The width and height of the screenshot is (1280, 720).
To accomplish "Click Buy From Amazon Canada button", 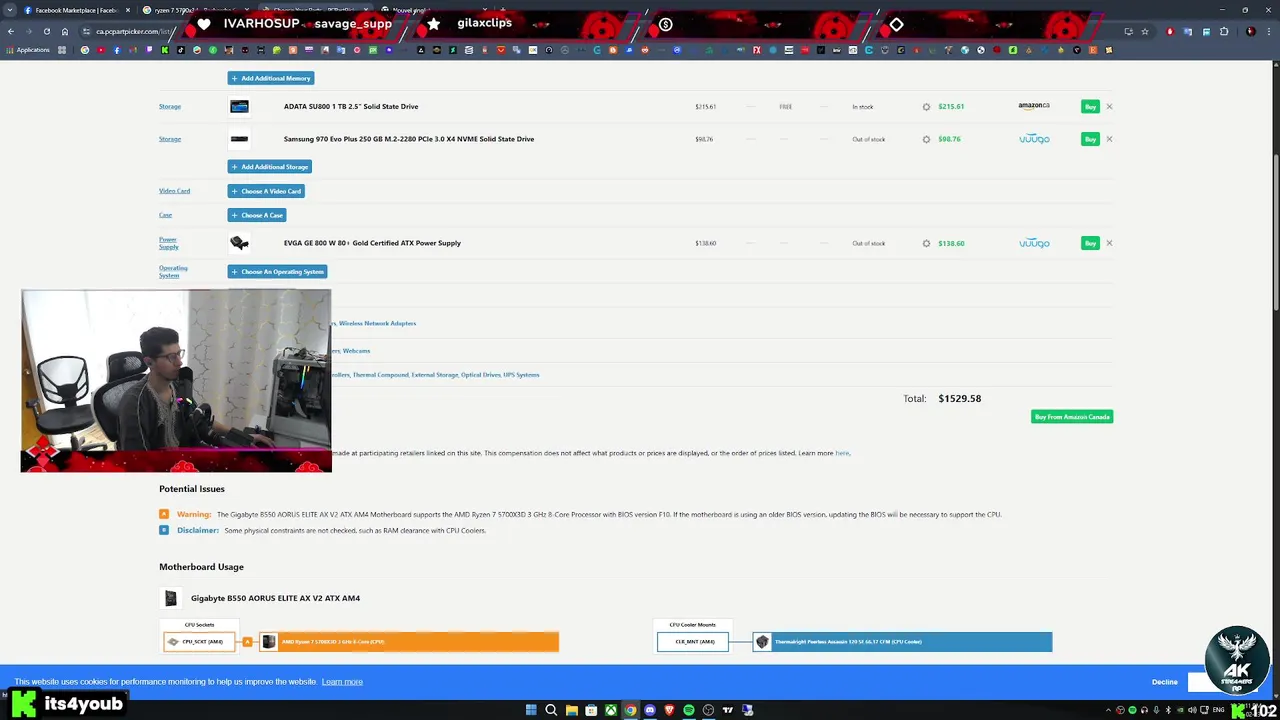I will [x=1072, y=417].
